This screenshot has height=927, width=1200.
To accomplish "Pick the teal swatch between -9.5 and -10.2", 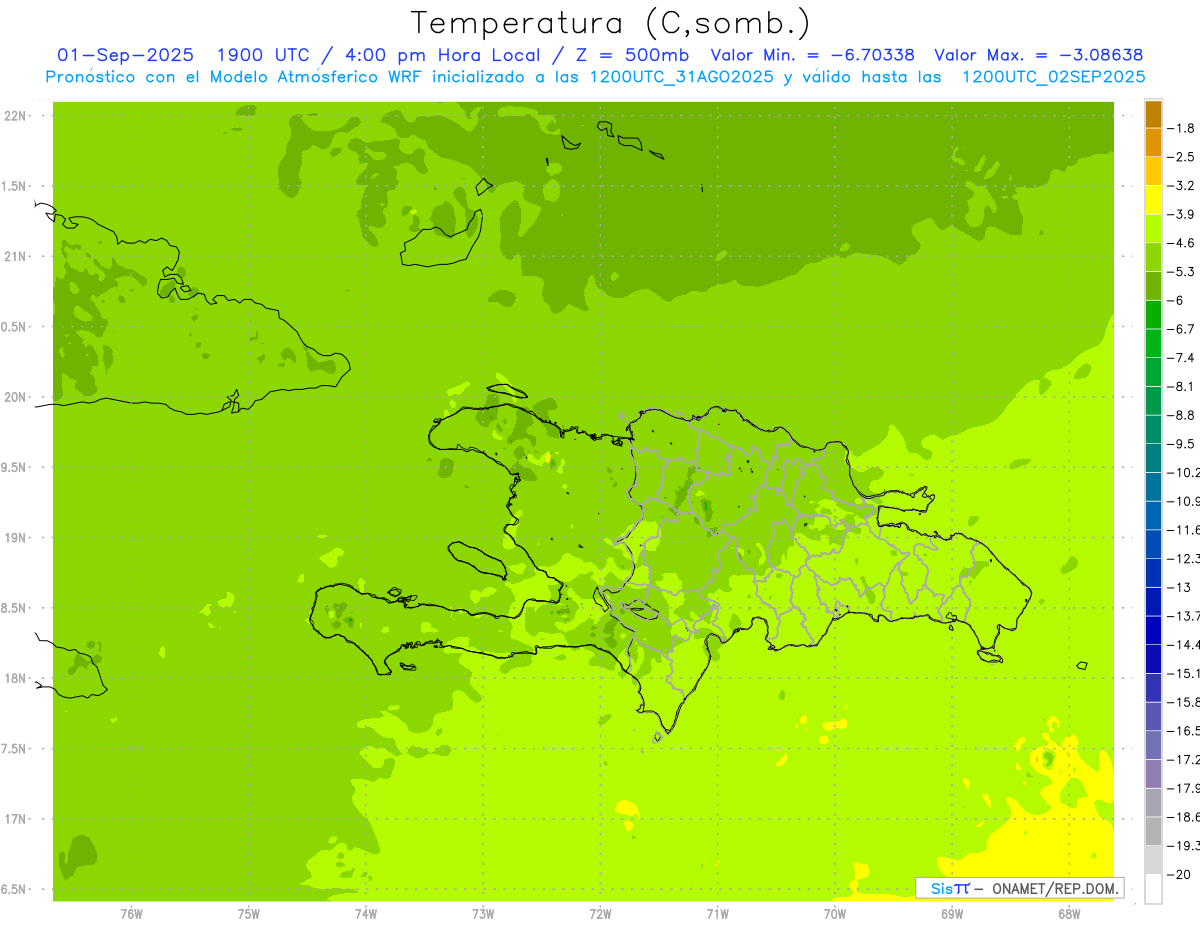I will point(1153,458).
